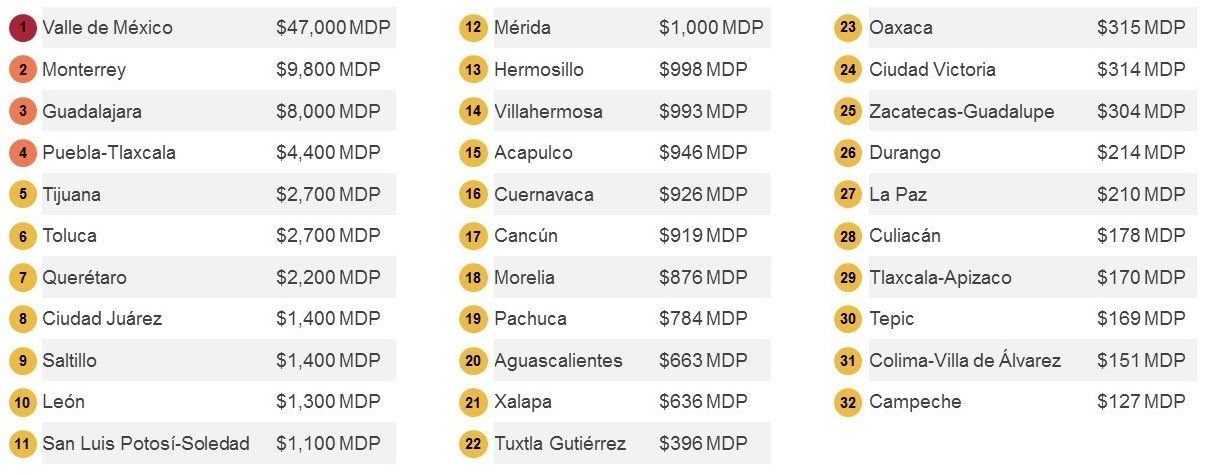Open the Monterrey entry
The image size is (1207, 475).
coord(84,70)
